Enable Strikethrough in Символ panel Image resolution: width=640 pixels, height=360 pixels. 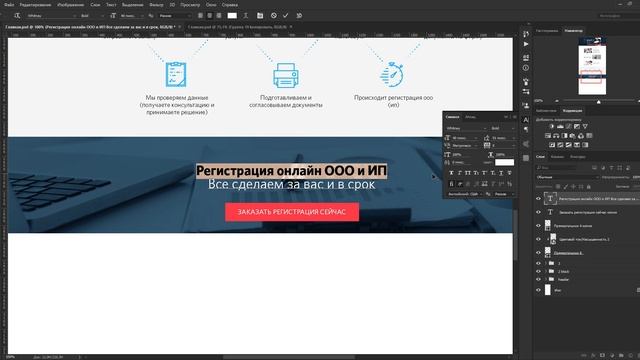(509, 173)
